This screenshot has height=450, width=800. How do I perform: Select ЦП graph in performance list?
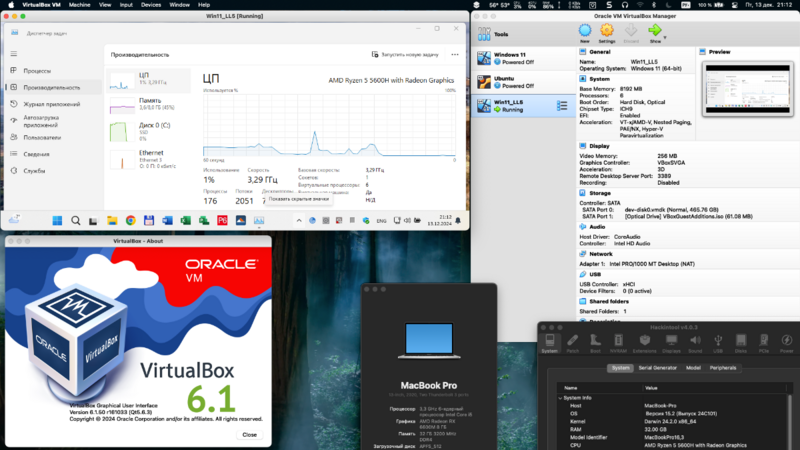tap(148, 80)
